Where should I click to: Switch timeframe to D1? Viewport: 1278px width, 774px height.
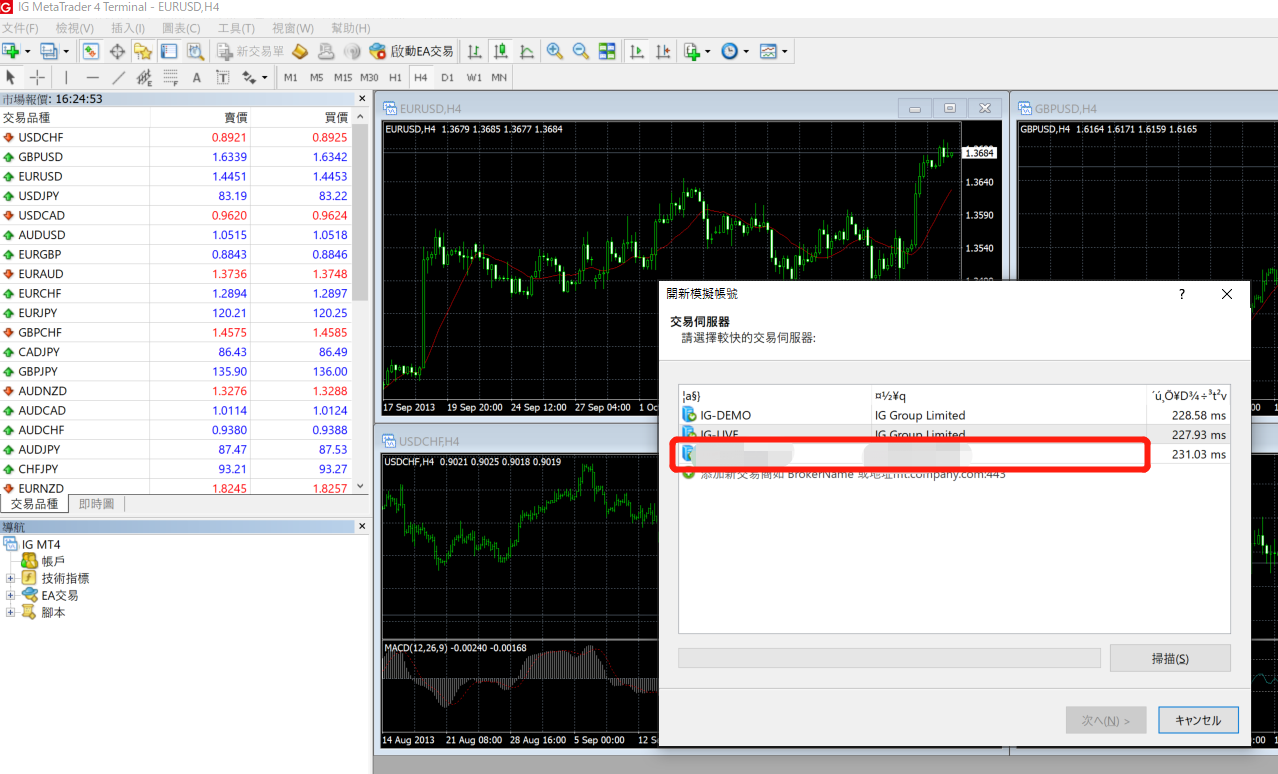pos(447,77)
